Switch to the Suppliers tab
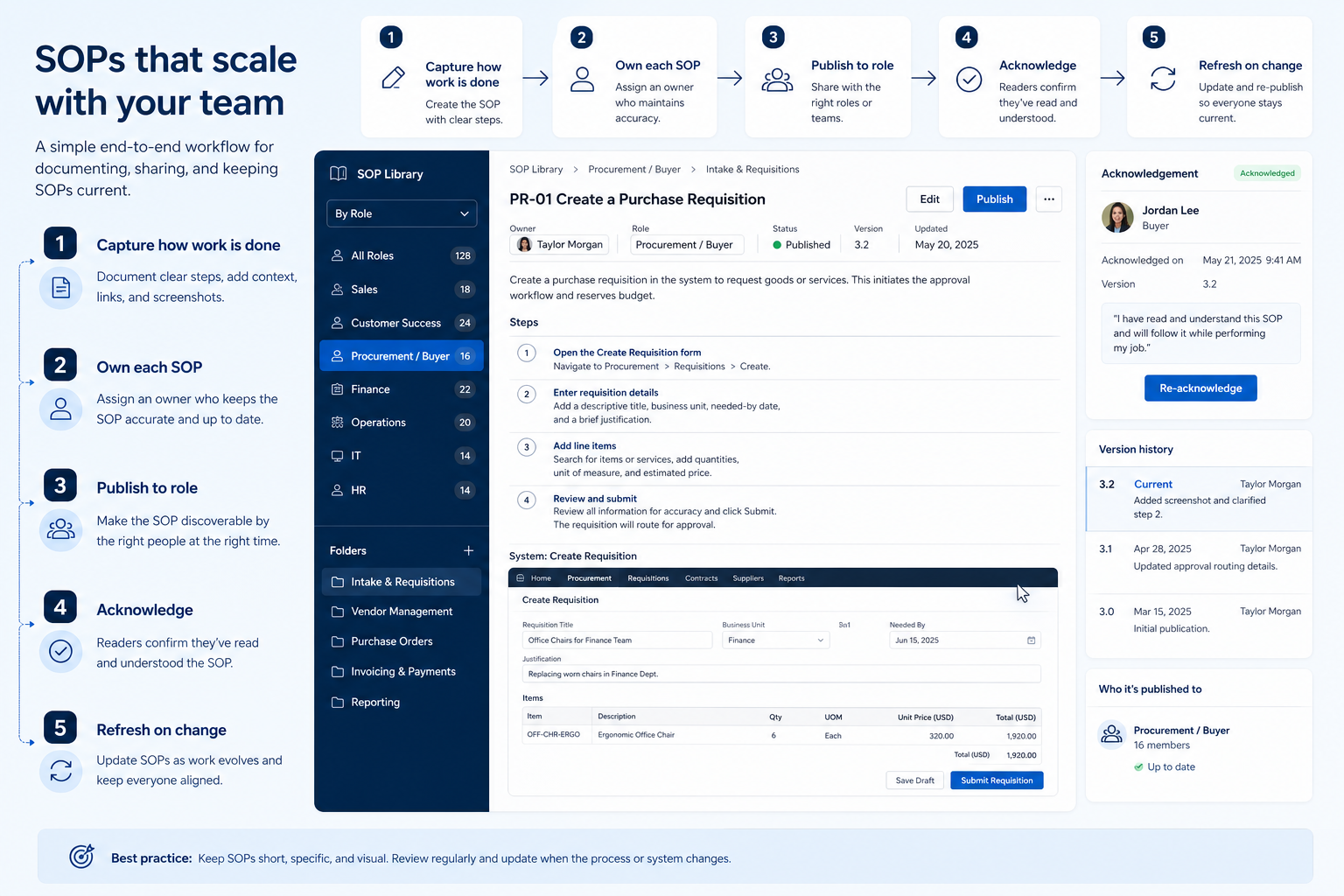The height and width of the screenshot is (896, 1344). coord(748,578)
